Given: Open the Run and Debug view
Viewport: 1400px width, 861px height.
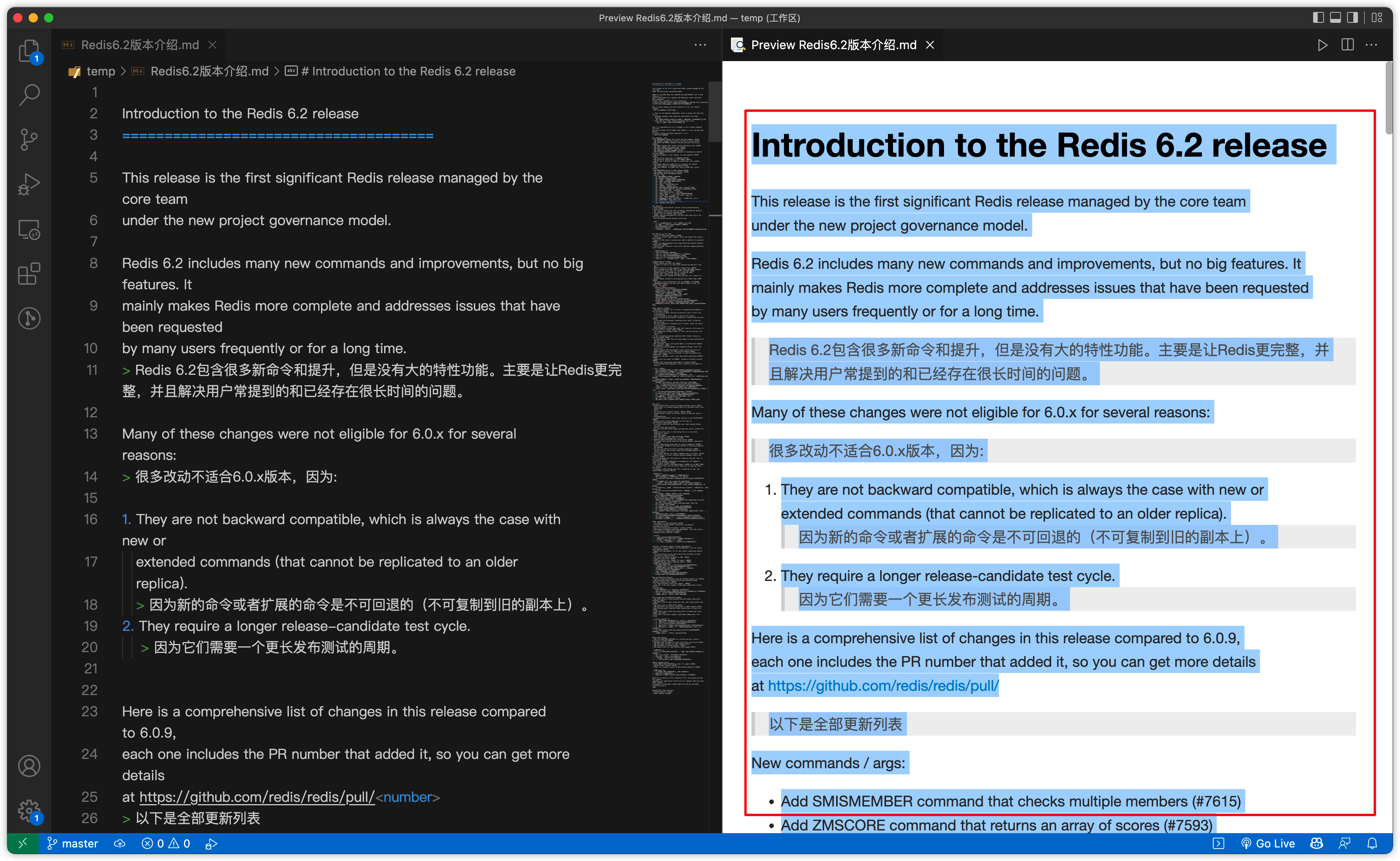Looking at the screenshot, I should 29,184.
